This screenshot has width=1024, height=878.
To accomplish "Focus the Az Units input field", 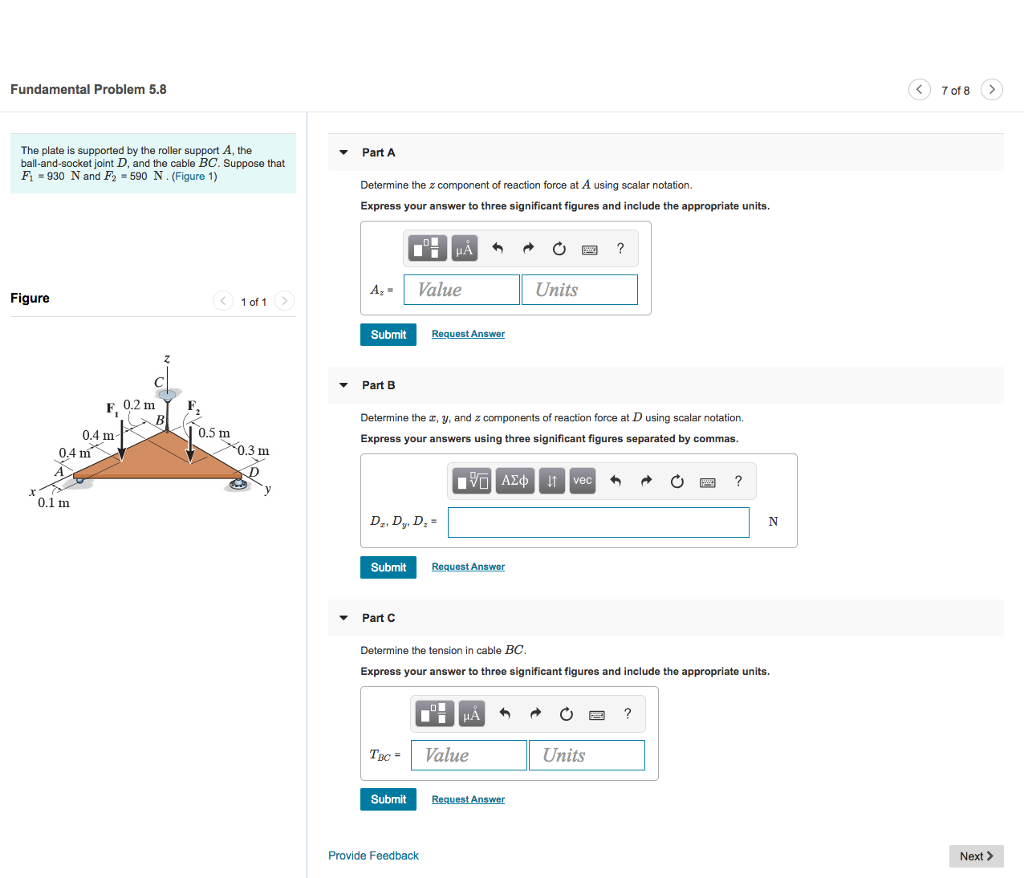I will point(579,289).
